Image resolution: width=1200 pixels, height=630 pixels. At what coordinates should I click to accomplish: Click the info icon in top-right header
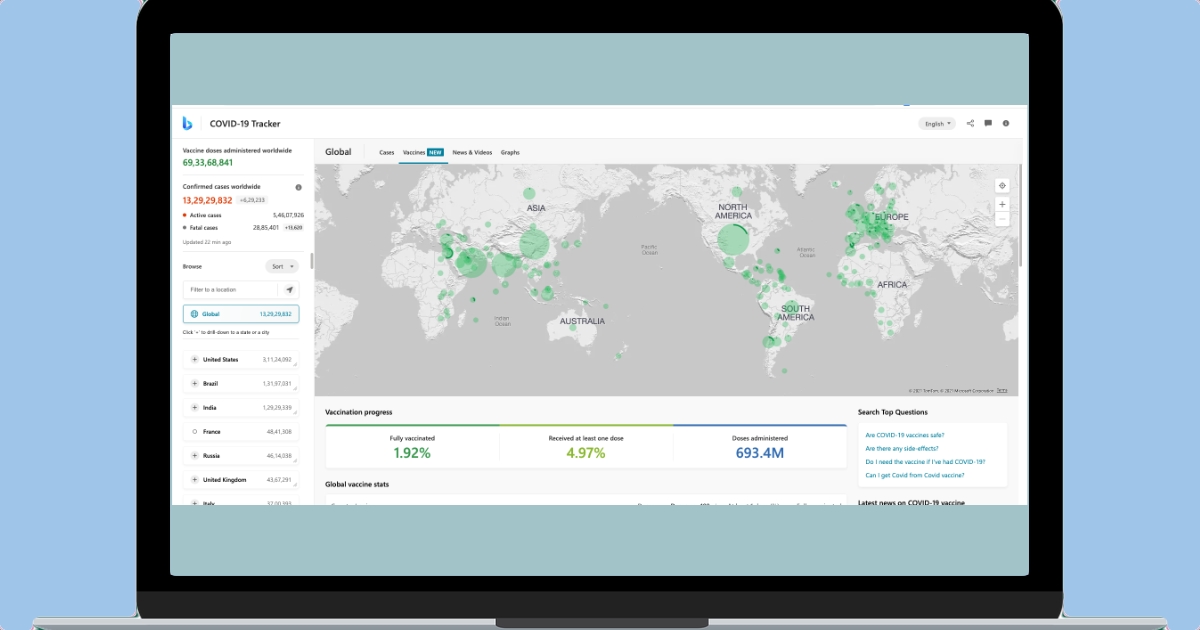(x=1006, y=124)
